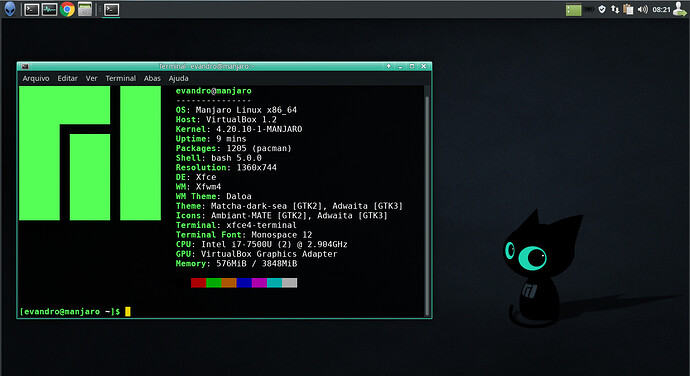Click the 'WM: Xfwm4' line
The height and width of the screenshot is (376, 690).
[x=198, y=187]
